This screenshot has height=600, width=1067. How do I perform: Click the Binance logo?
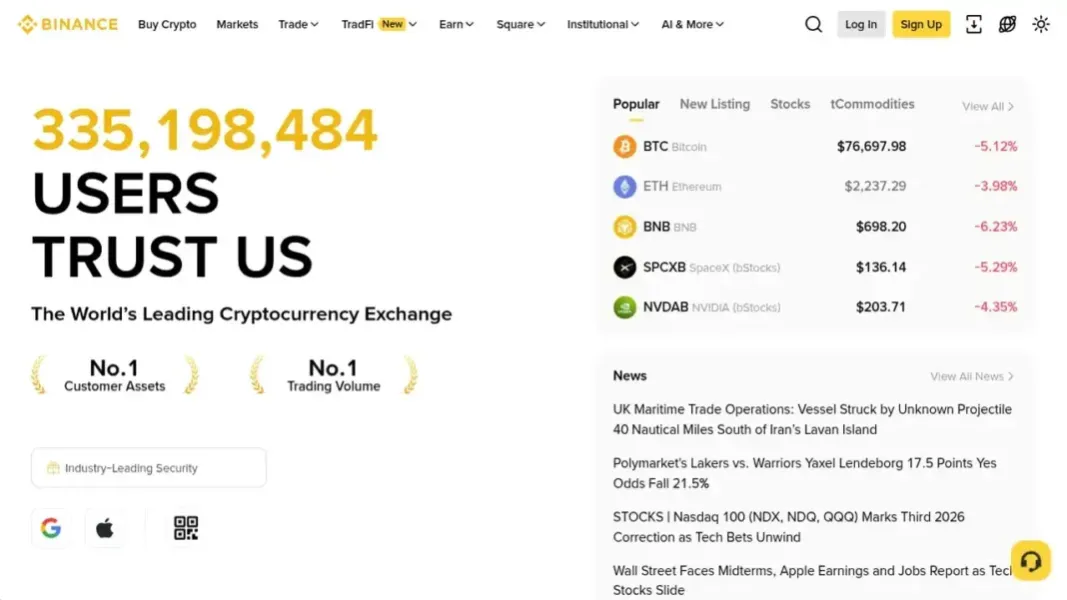(x=67, y=24)
